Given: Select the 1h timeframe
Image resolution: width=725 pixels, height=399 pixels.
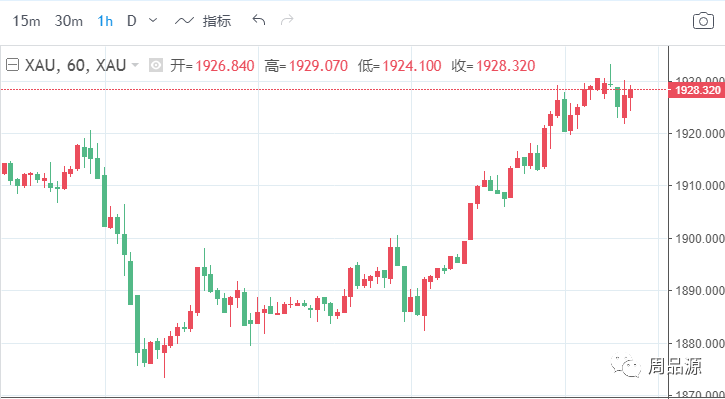Looking at the screenshot, I should [x=105, y=21].
